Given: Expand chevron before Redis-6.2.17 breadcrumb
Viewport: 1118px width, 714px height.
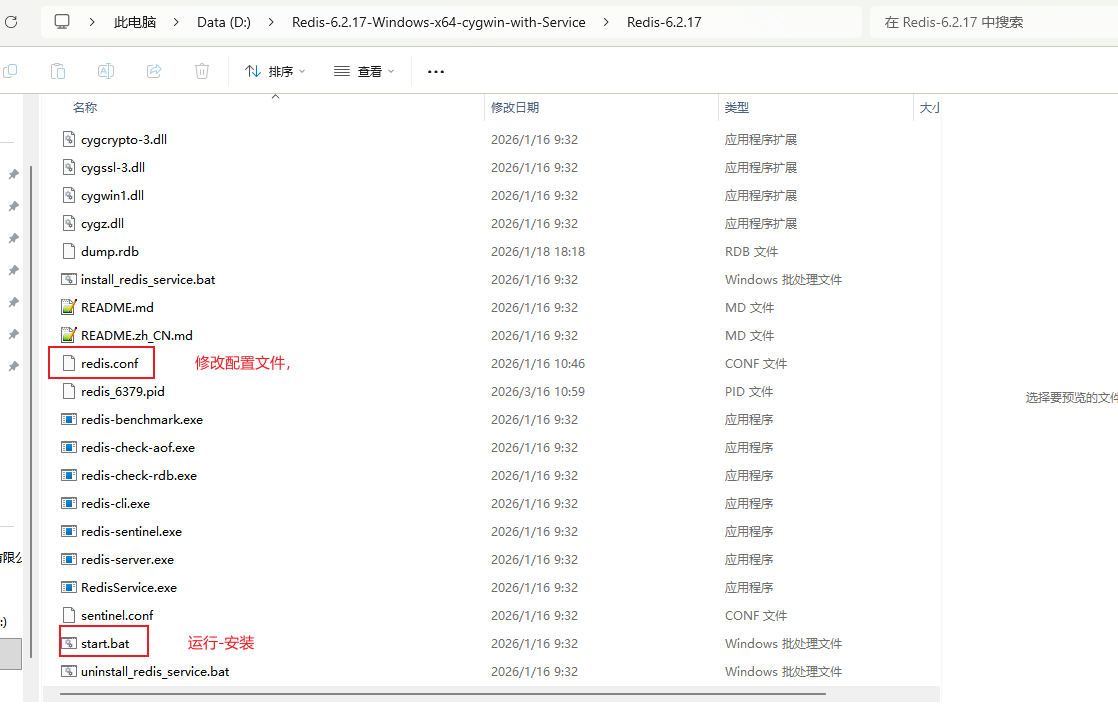Looking at the screenshot, I should pos(606,22).
